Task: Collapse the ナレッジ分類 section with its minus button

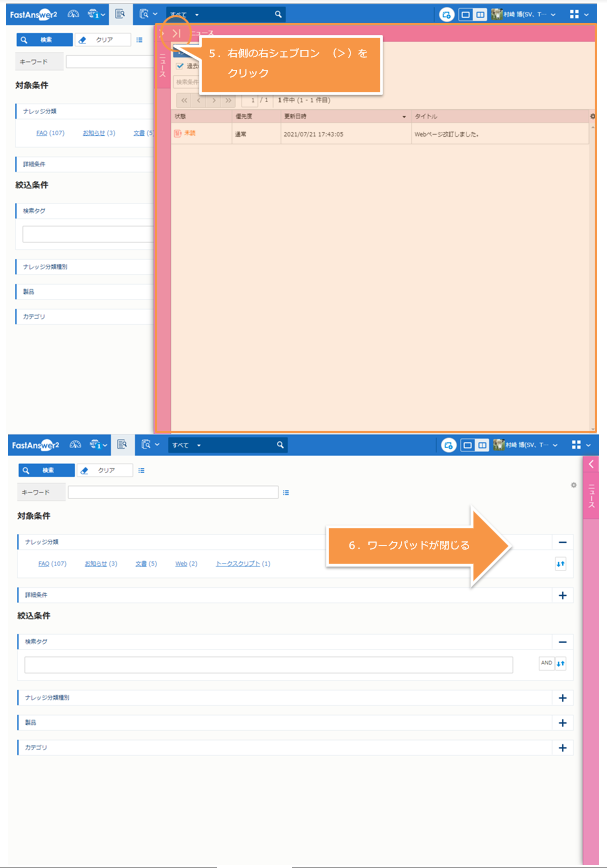Action: pyautogui.click(x=563, y=542)
